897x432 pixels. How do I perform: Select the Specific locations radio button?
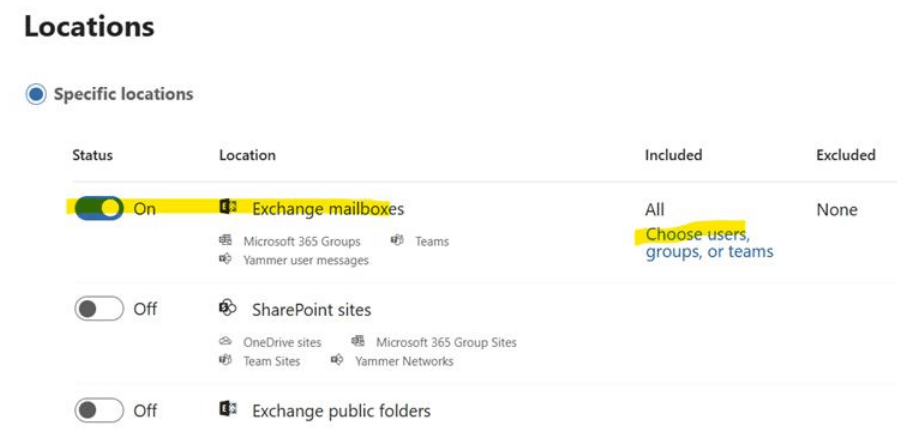36,94
